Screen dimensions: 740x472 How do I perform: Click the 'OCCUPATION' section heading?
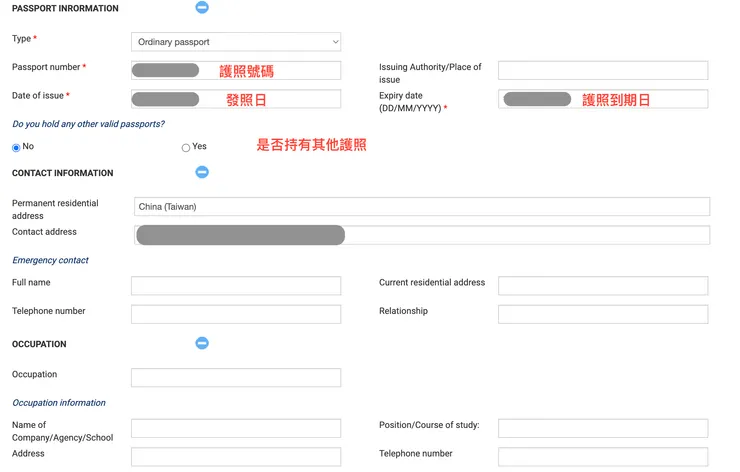click(x=39, y=345)
